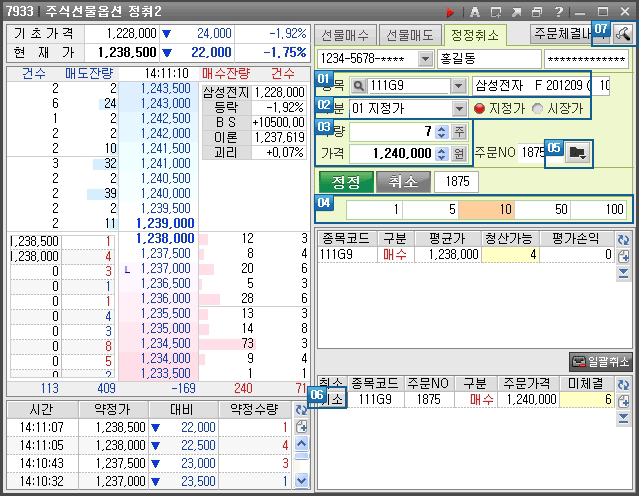Click ask price 1,240,000 in order book
The height and width of the screenshot is (496, 639).
(x=166, y=194)
